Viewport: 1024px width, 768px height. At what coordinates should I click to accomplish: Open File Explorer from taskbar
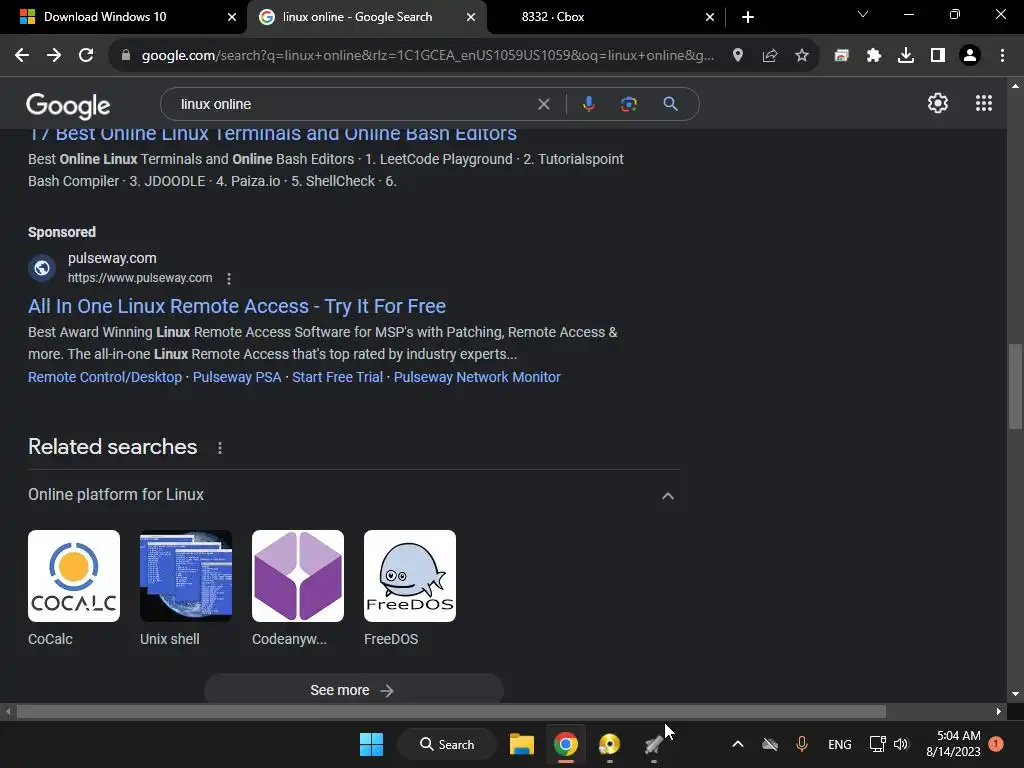pos(522,744)
